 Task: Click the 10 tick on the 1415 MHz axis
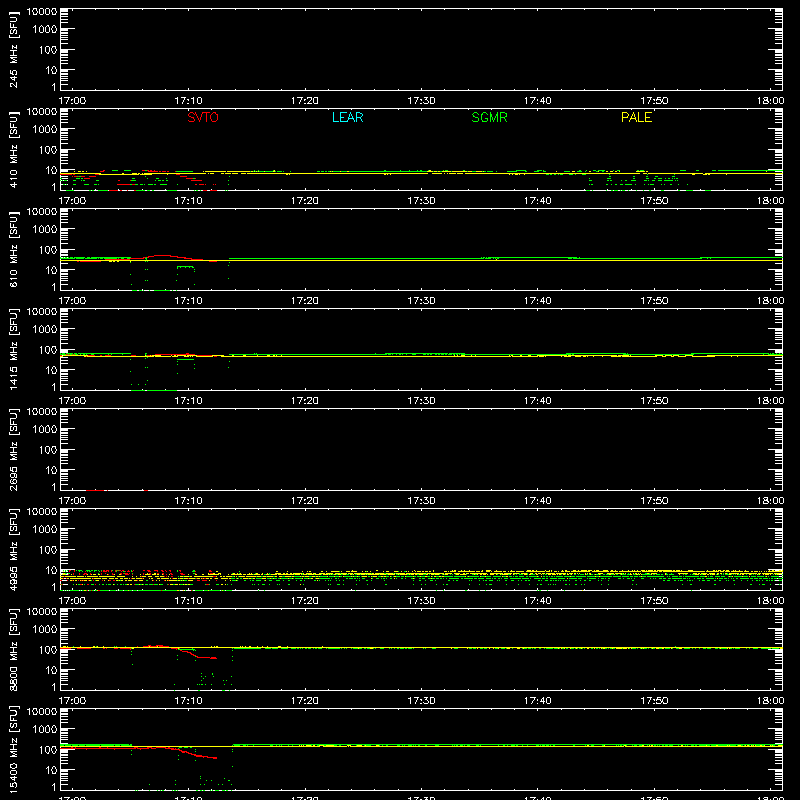point(51,370)
